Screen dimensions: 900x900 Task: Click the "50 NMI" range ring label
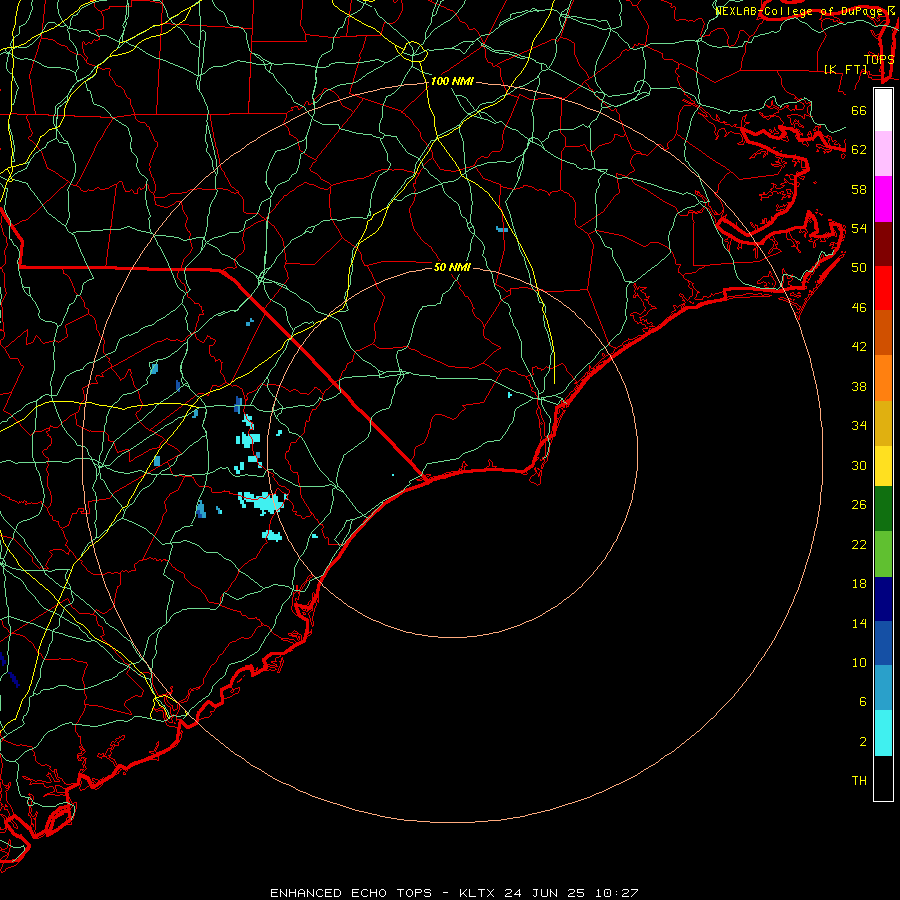(452, 267)
